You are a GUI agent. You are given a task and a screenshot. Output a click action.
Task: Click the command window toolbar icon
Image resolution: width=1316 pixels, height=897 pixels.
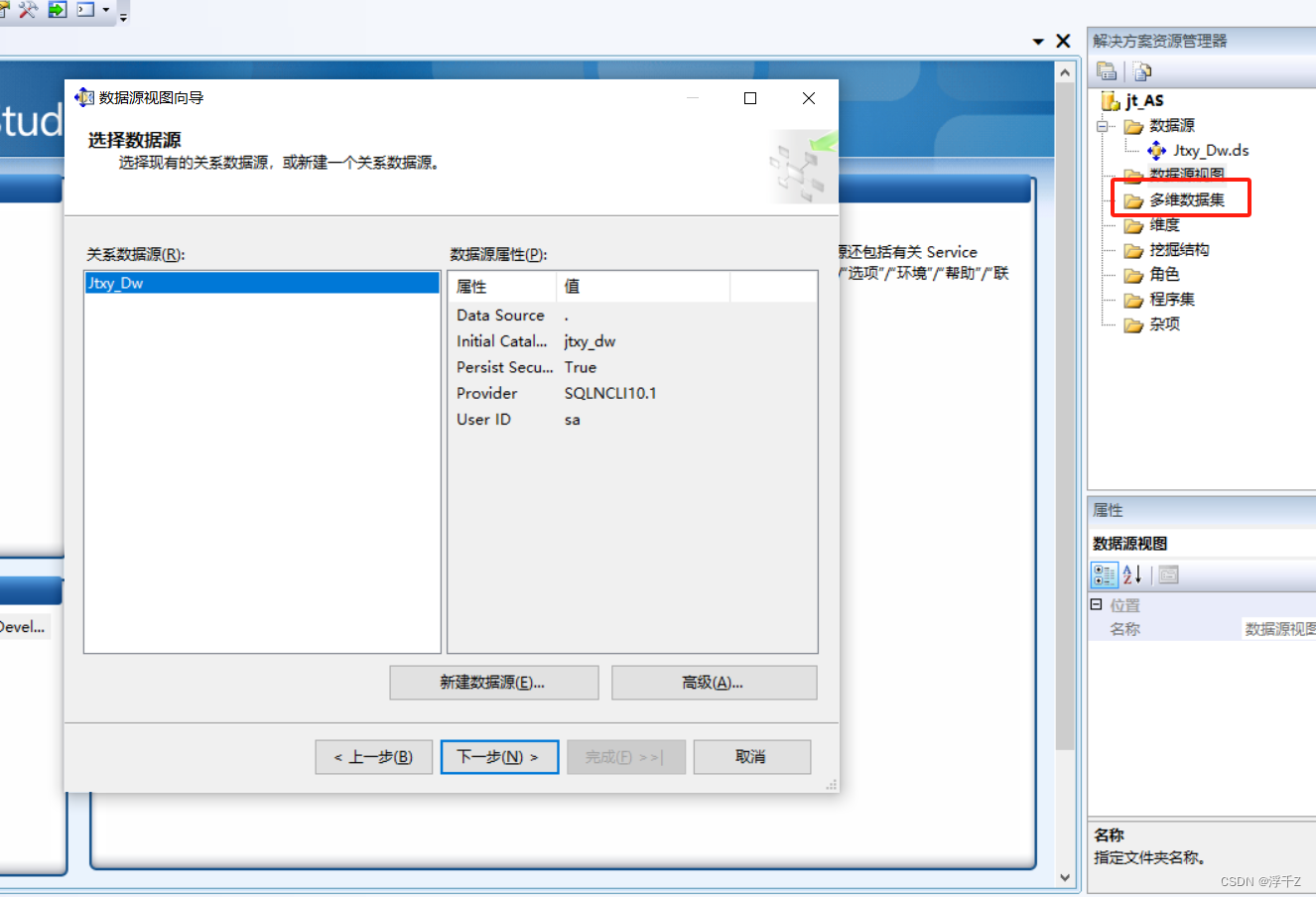coord(86,10)
